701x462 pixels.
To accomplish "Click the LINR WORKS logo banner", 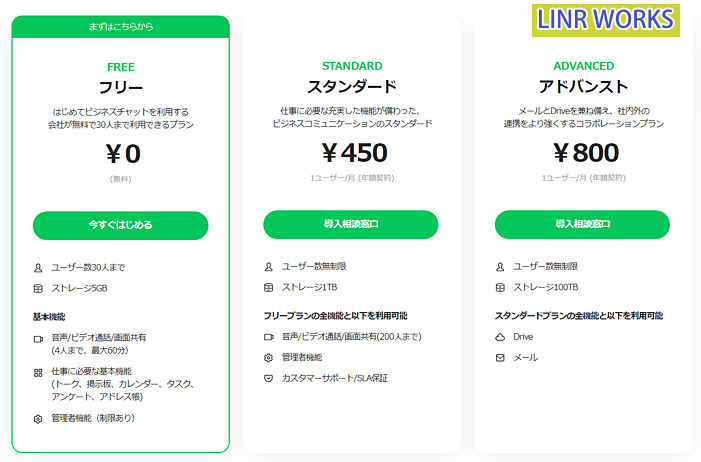I will click(607, 19).
